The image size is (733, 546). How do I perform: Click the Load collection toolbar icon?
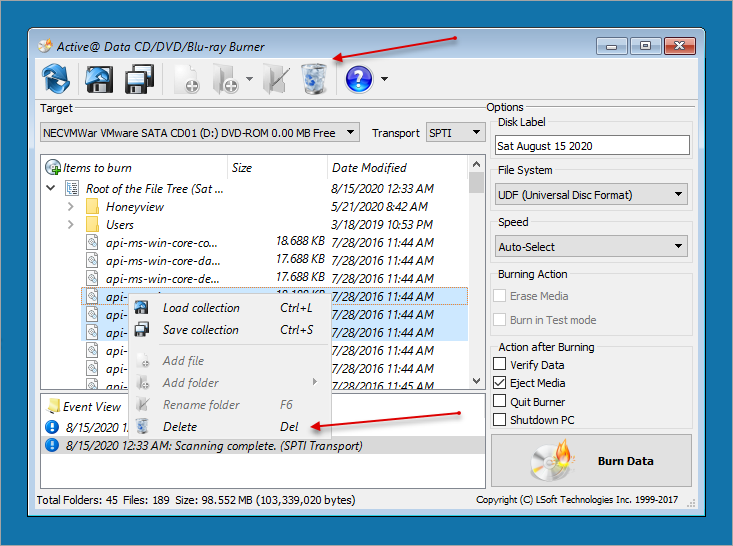99,79
